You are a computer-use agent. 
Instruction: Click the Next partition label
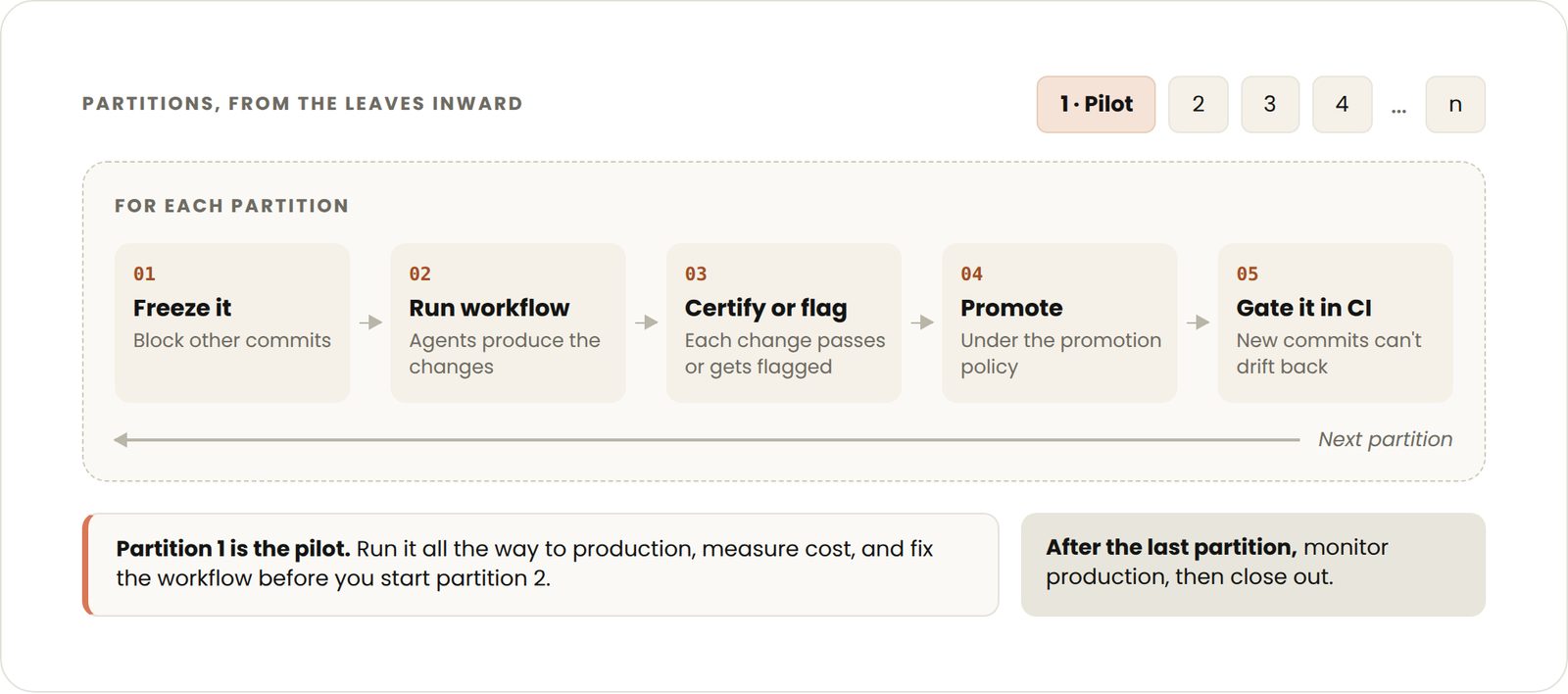click(1385, 439)
